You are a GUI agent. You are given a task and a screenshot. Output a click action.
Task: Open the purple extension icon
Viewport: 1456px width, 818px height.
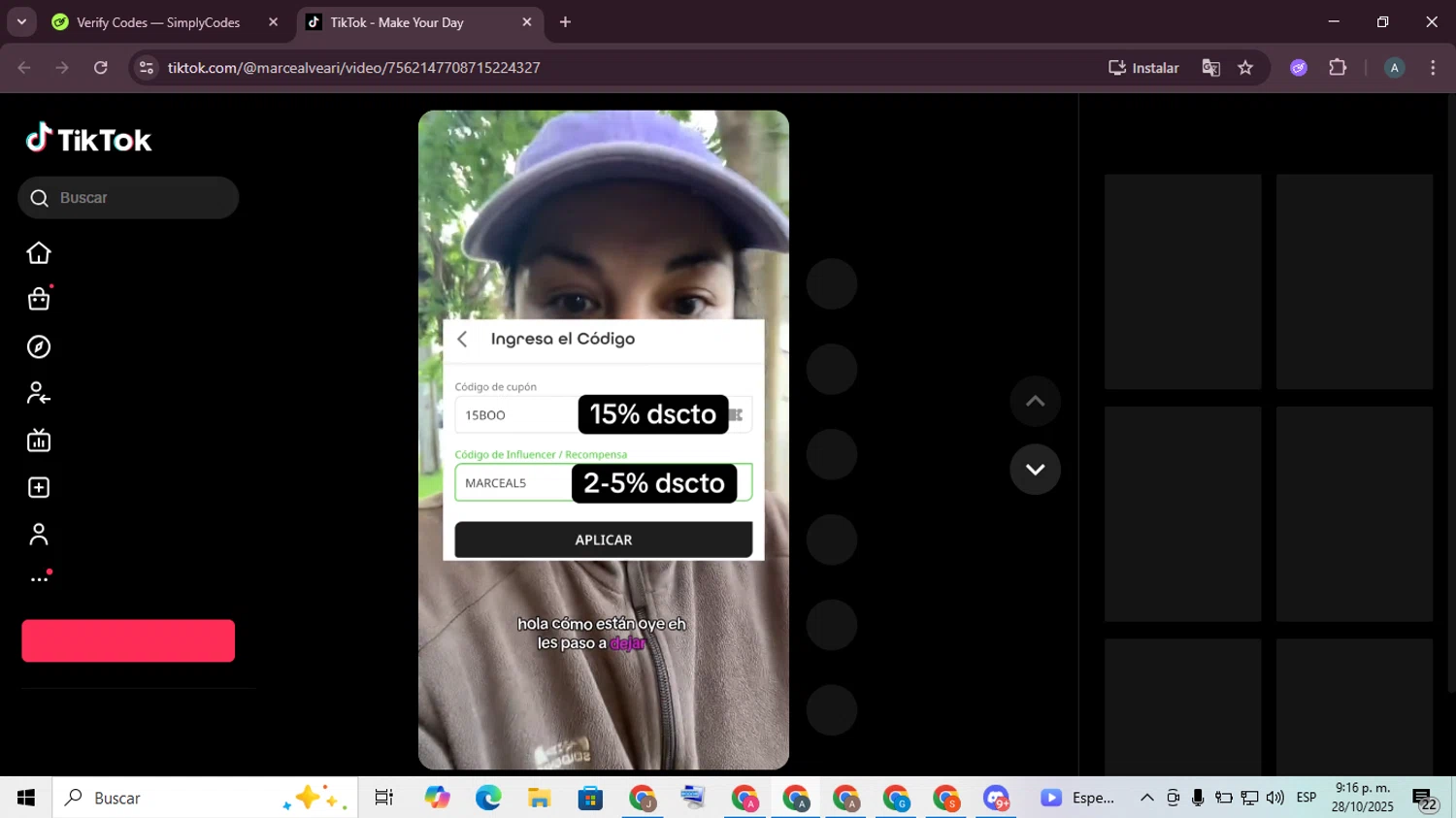pos(1299,68)
